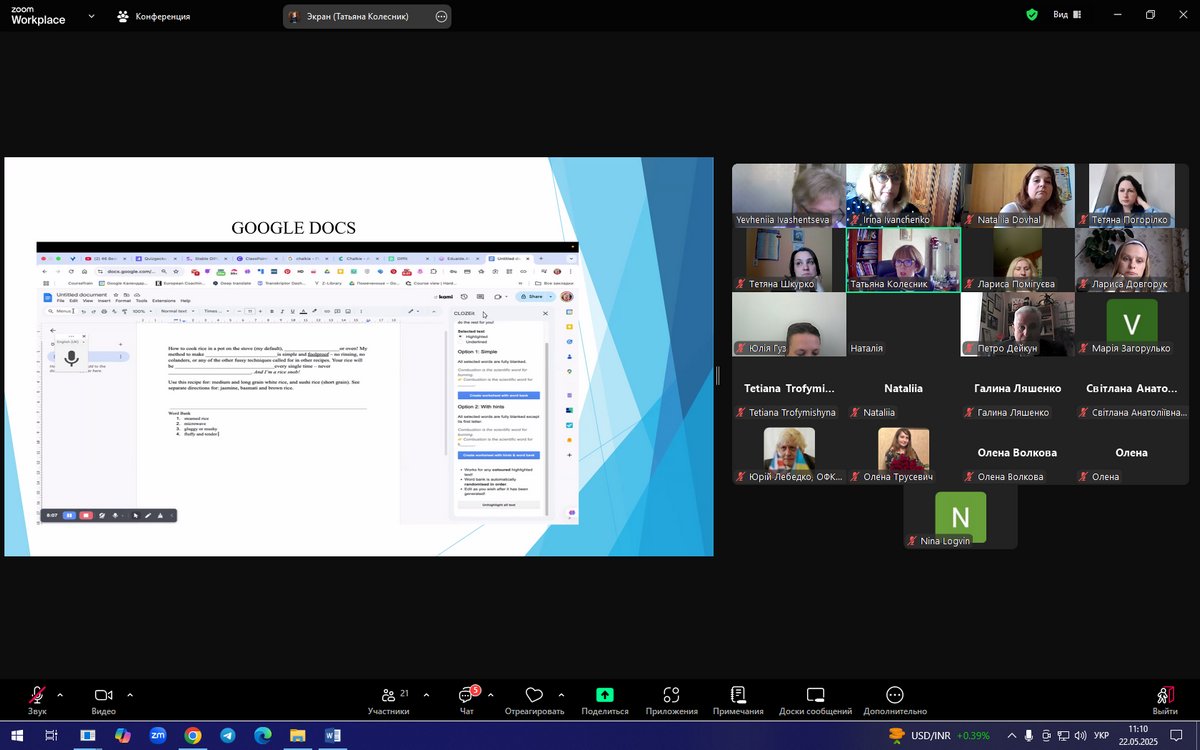Open Google Chrome from the taskbar

click(193, 735)
